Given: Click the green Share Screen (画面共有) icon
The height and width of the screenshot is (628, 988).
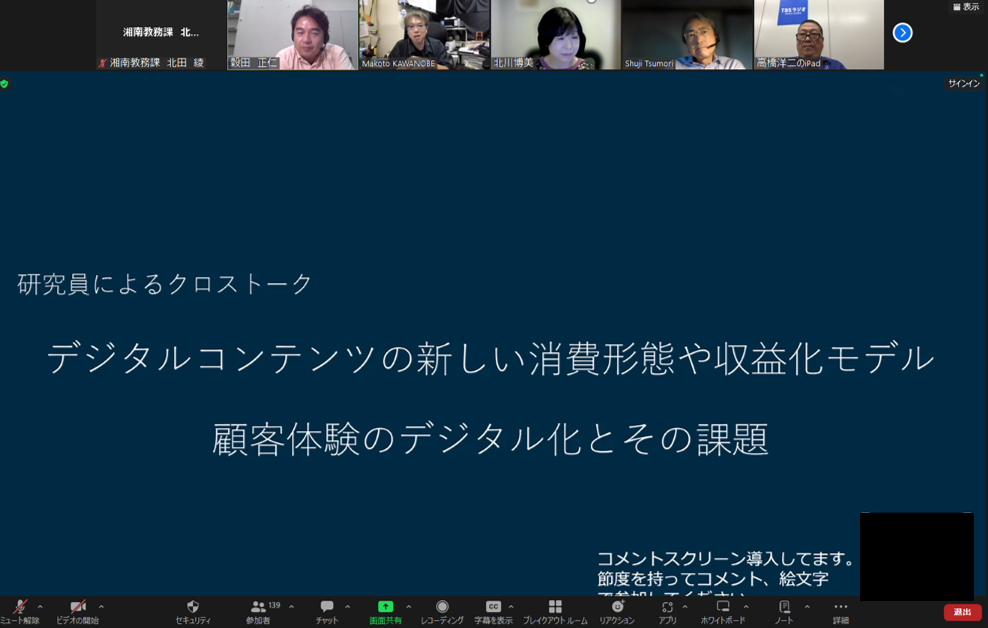Looking at the screenshot, I should tap(385, 609).
